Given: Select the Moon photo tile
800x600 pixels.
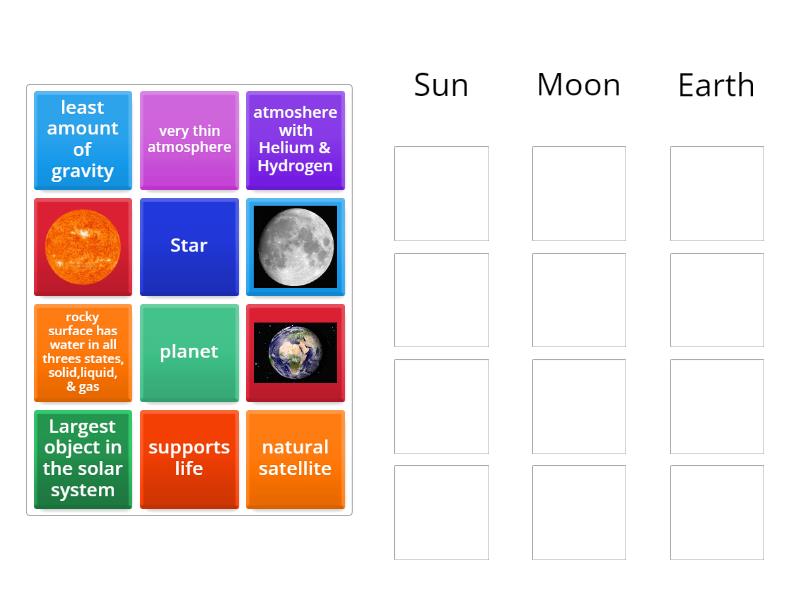Looking at the screenshot, I should (295, 246).
